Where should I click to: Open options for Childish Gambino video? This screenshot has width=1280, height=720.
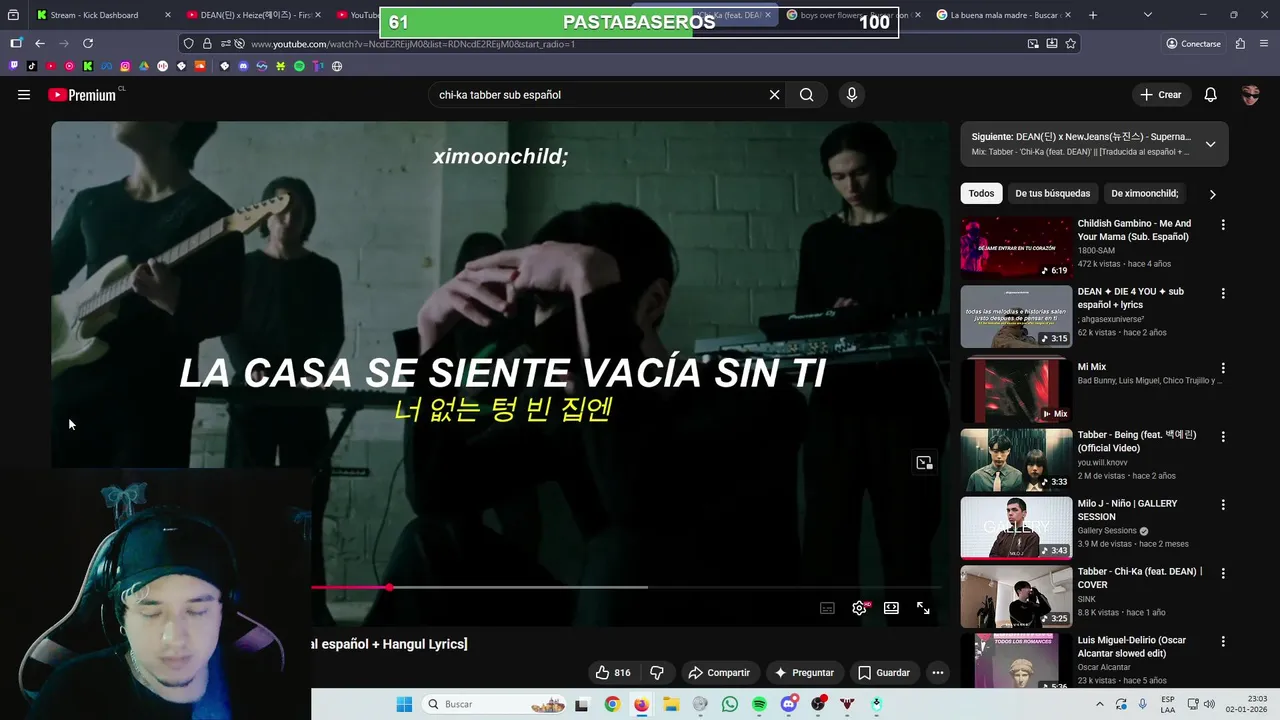point(1222,225)
